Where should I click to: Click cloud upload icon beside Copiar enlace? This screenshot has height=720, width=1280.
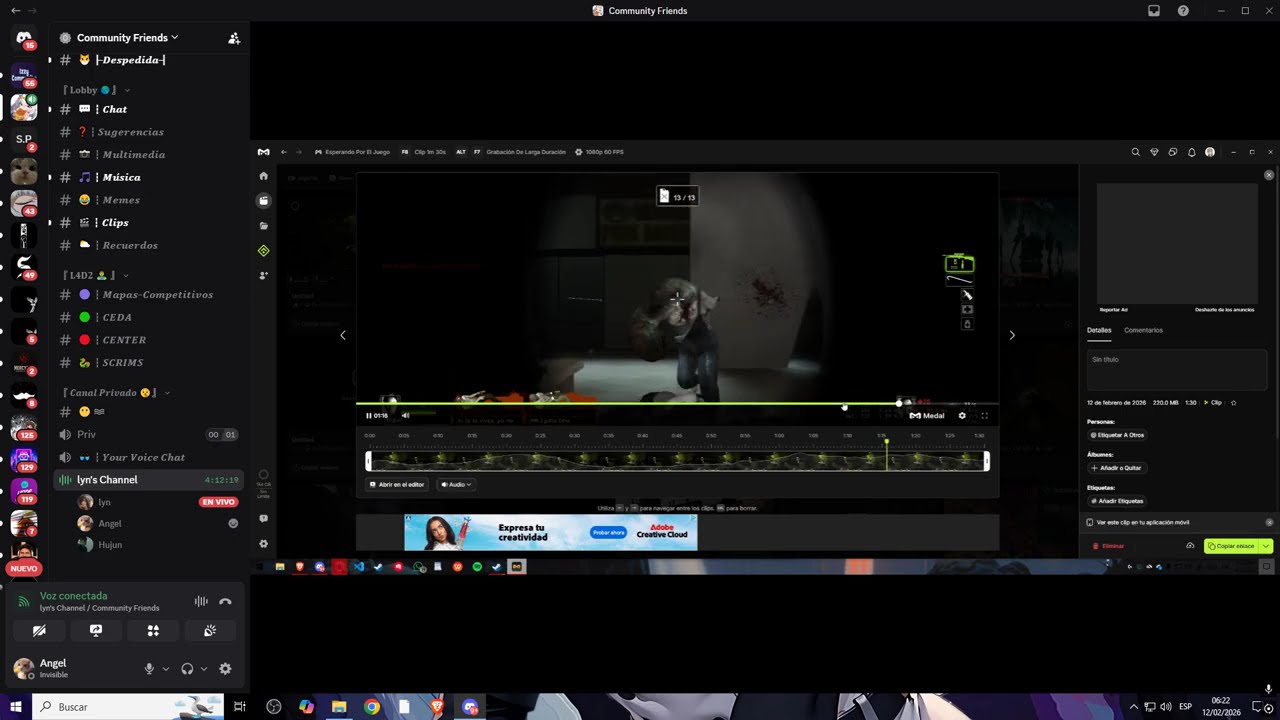pos(1190,546)
